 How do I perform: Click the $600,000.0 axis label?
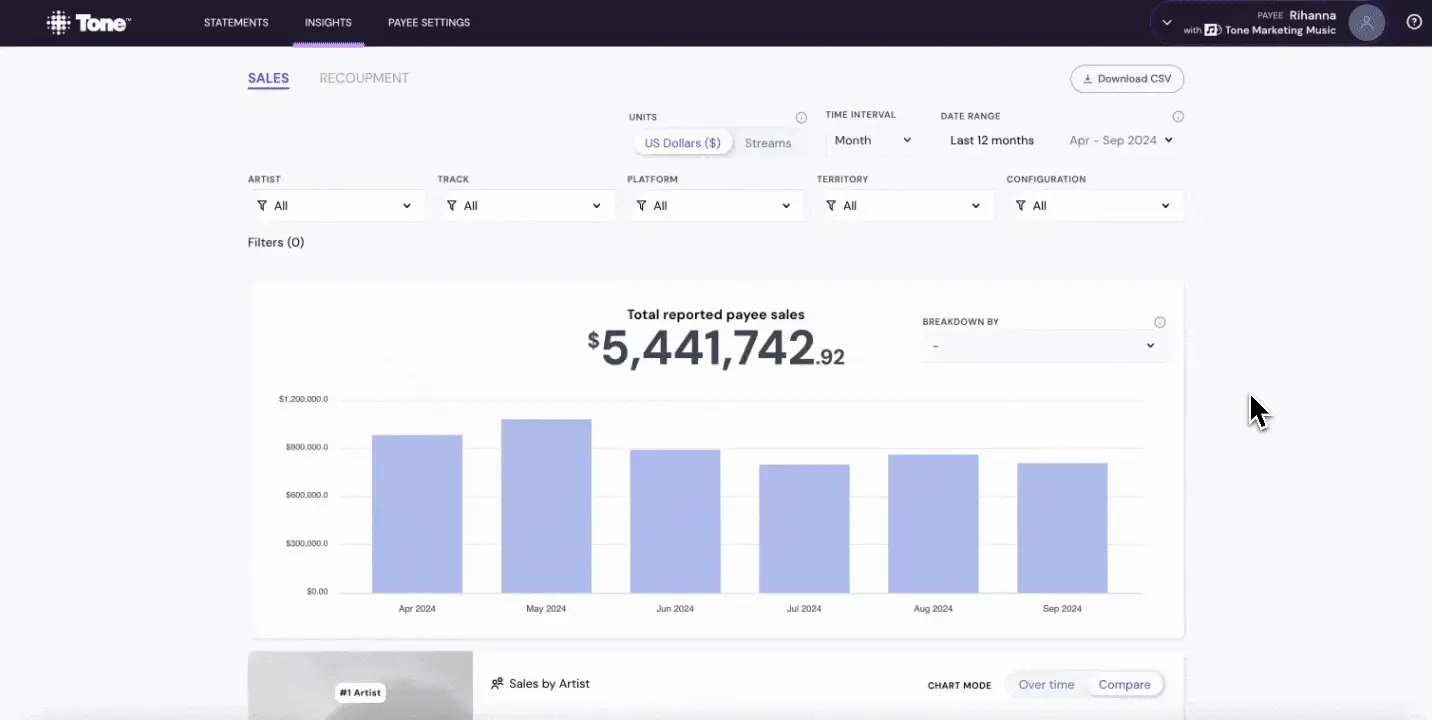(x=306, y=495)
